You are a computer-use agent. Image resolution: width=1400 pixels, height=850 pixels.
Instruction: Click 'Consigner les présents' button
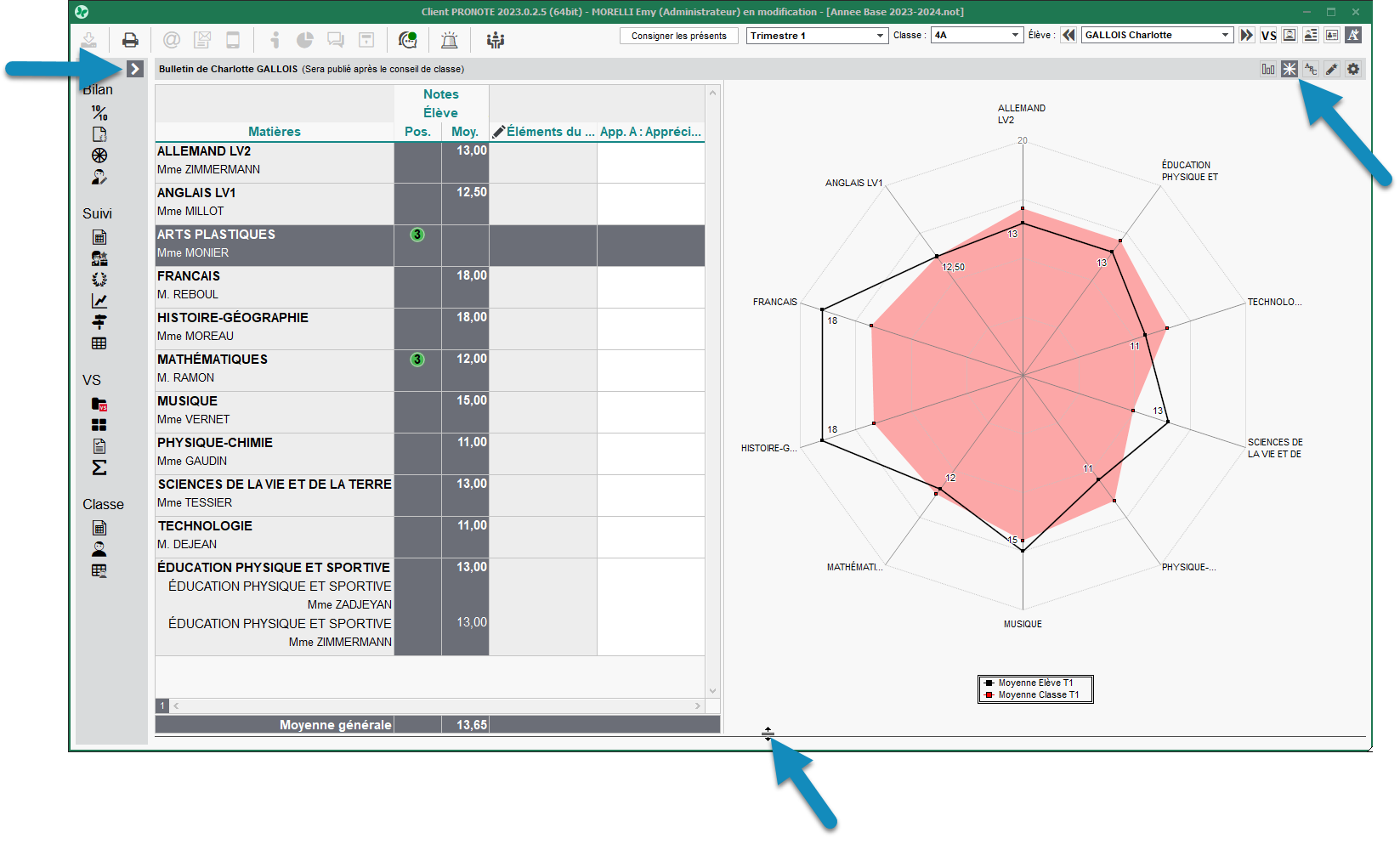click(x=679, y=36)
